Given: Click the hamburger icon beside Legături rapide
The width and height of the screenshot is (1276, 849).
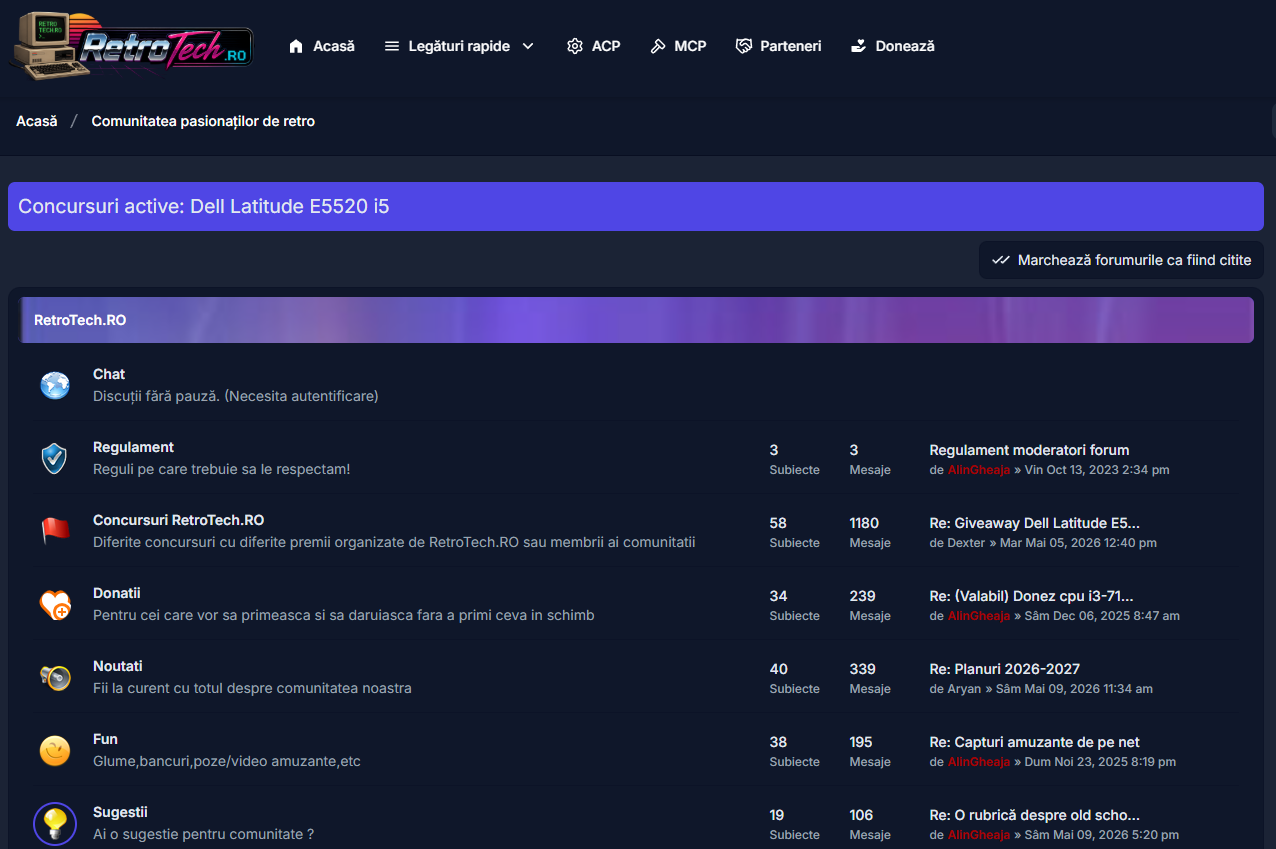Looking at the screenshot, I should coord(392,46).
